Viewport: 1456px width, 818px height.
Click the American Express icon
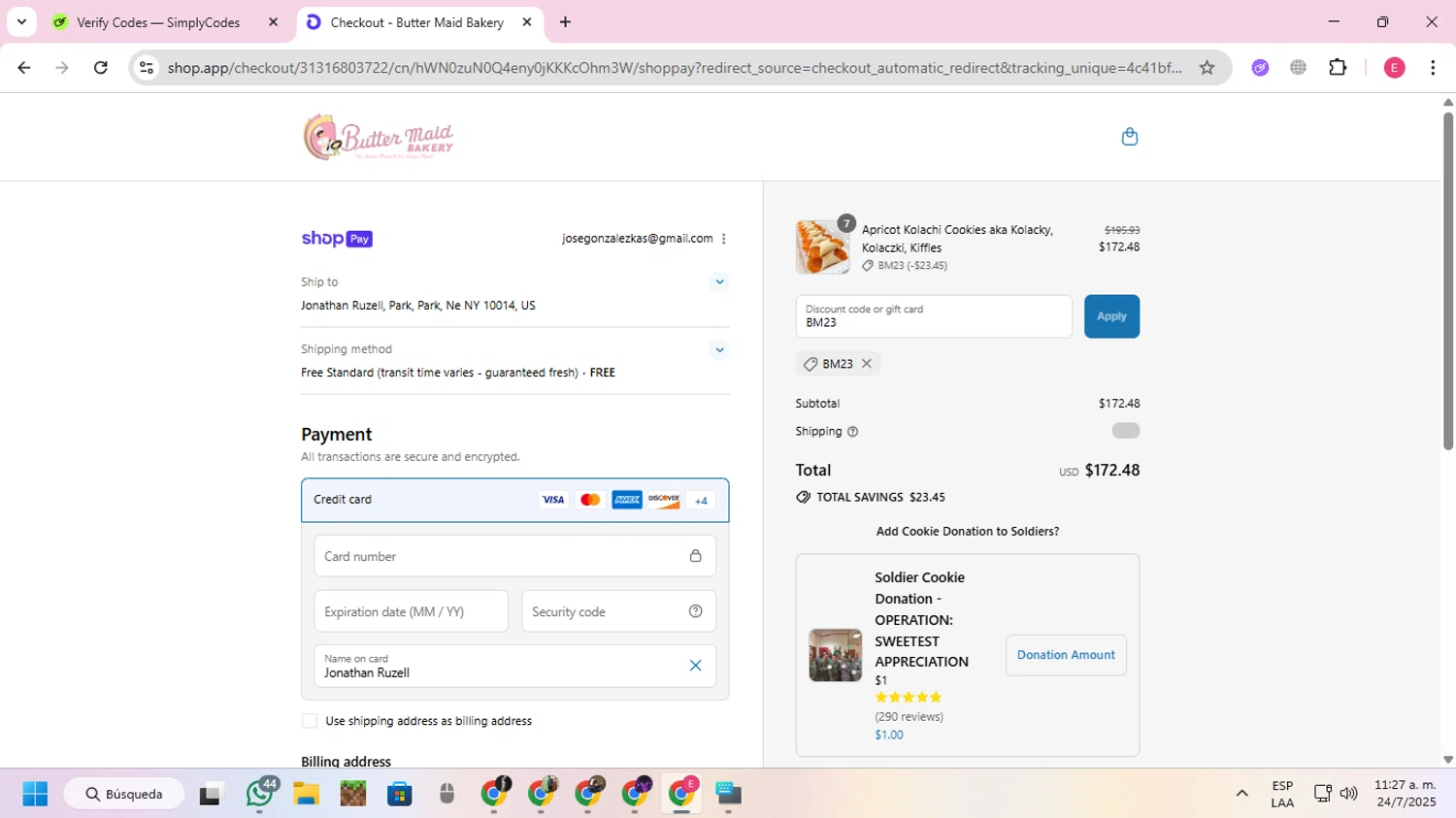(627, 501)
